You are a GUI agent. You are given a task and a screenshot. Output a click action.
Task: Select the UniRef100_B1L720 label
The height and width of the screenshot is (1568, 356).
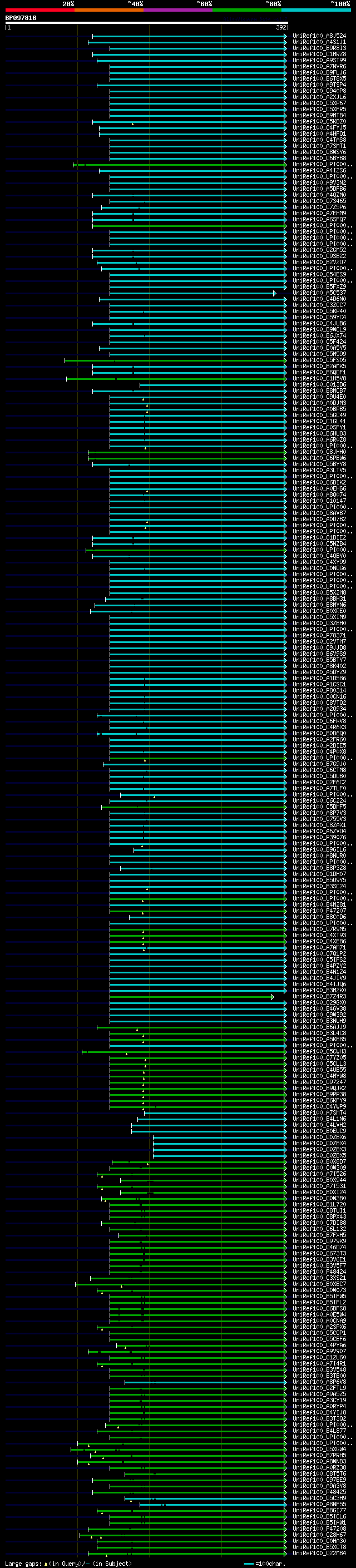click(x=319, y=1204)
